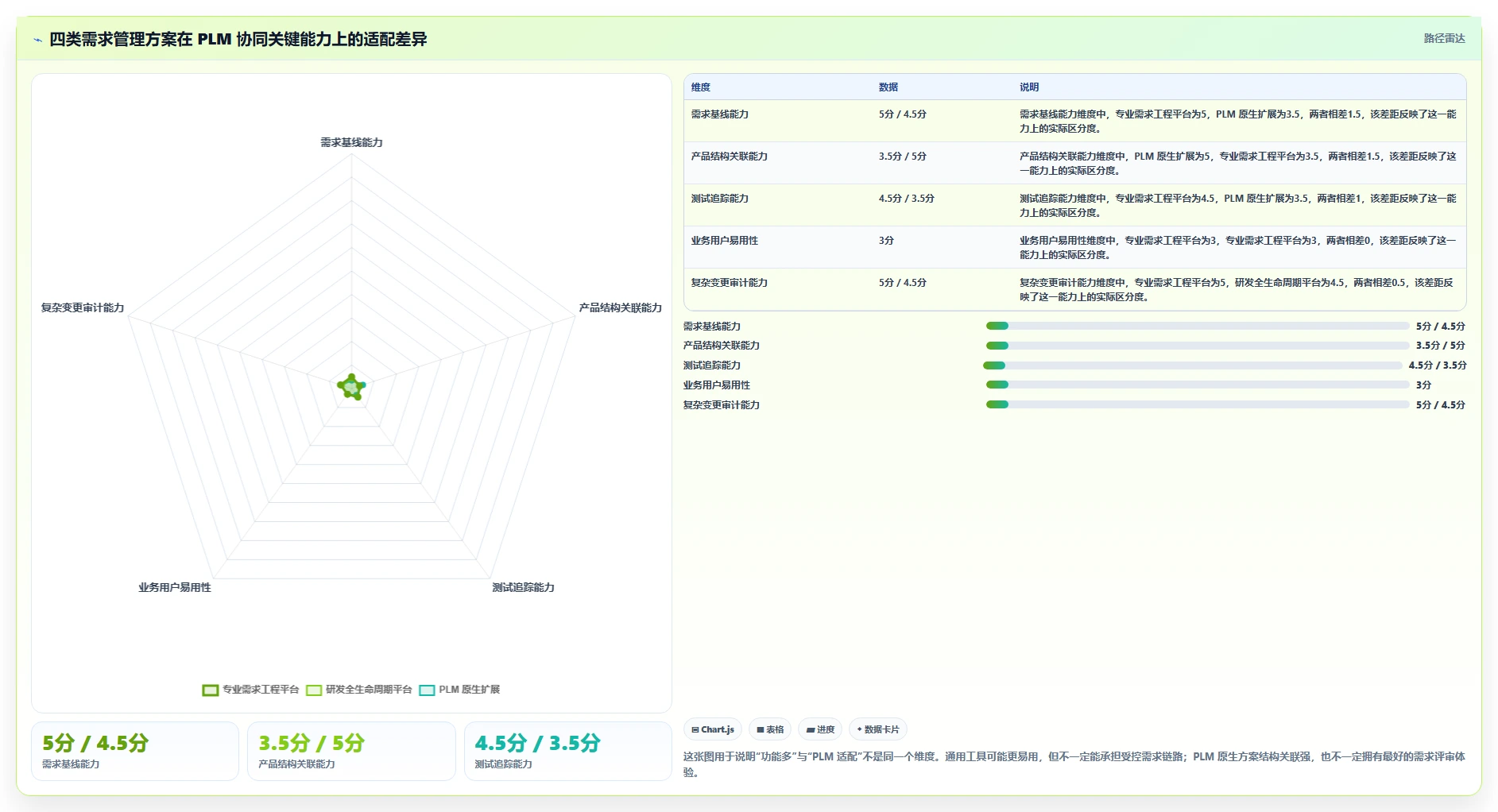Viewport: 1498px width, 812px height.
Task: Click the 产品结构关联能力 progress bar
Action: pos(1198,346)
